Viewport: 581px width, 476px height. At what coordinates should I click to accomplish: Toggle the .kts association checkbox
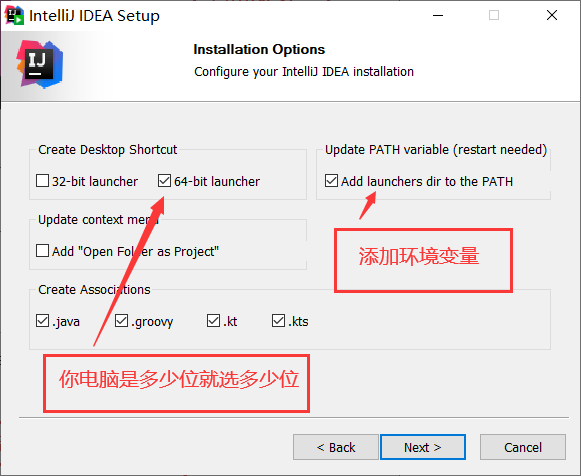tap(278, 321)
